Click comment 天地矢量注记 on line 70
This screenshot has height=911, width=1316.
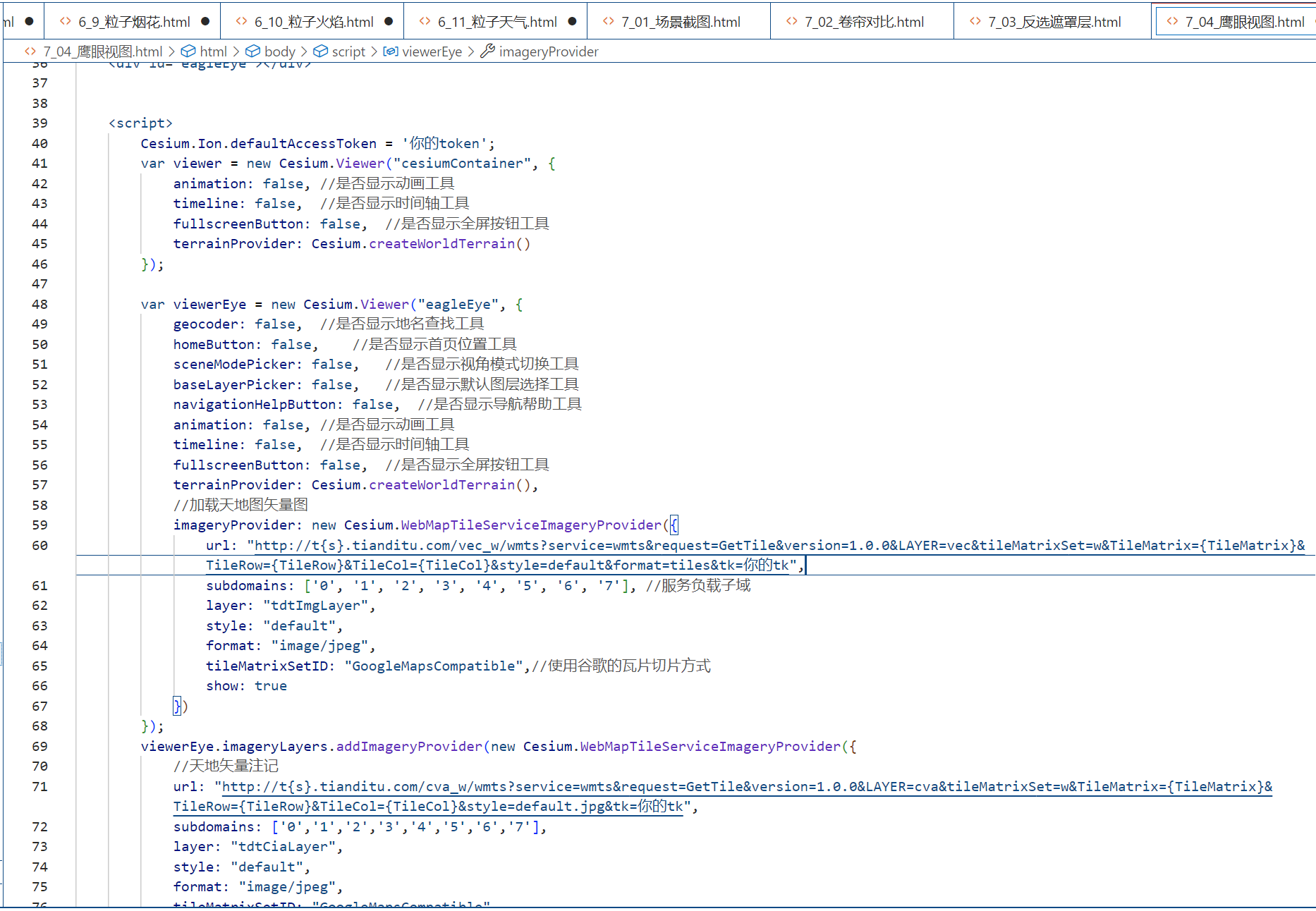[x=226, y=766]
